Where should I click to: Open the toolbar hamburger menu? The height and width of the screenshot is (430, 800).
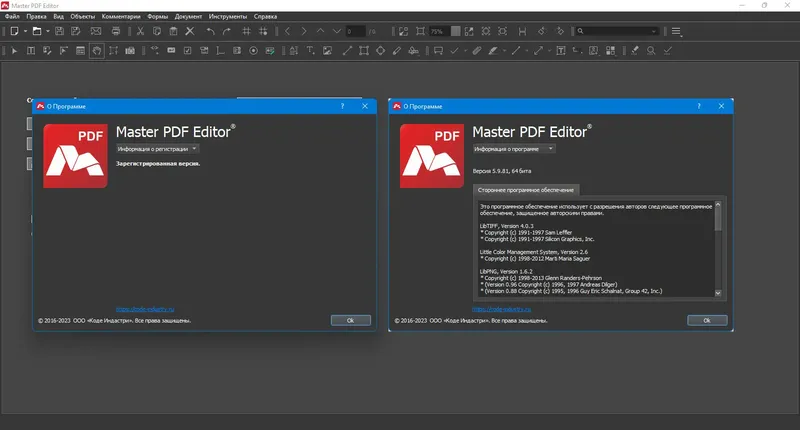pyautogui.click(x=677, y=31)
